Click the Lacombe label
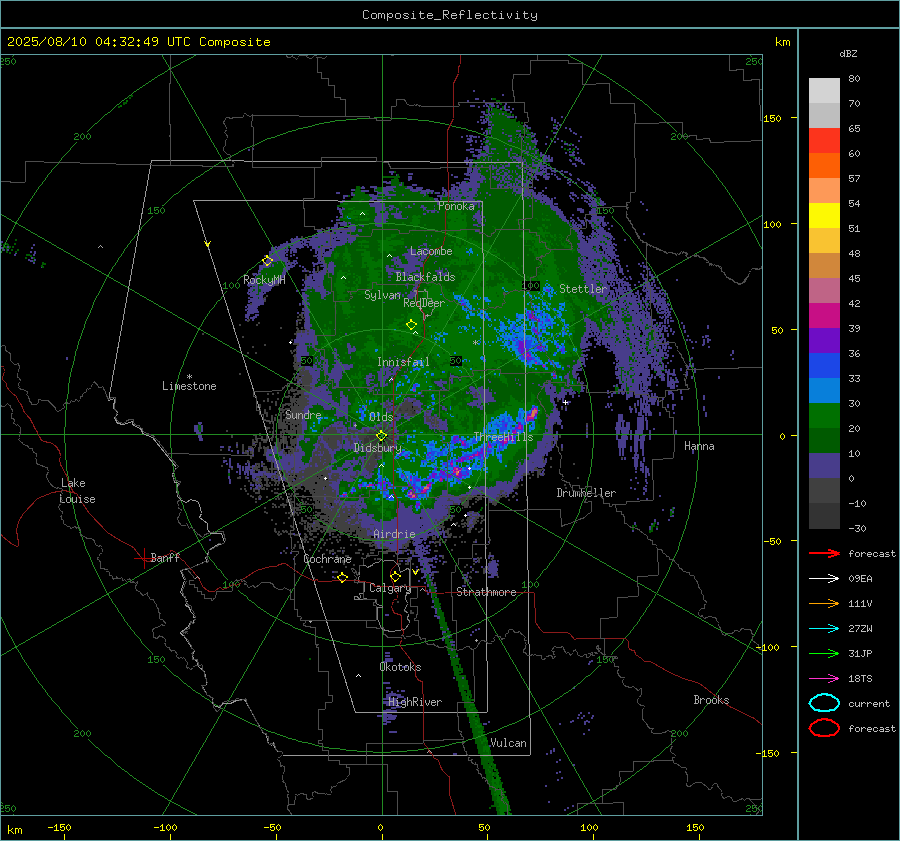 (x=431, y=251)
